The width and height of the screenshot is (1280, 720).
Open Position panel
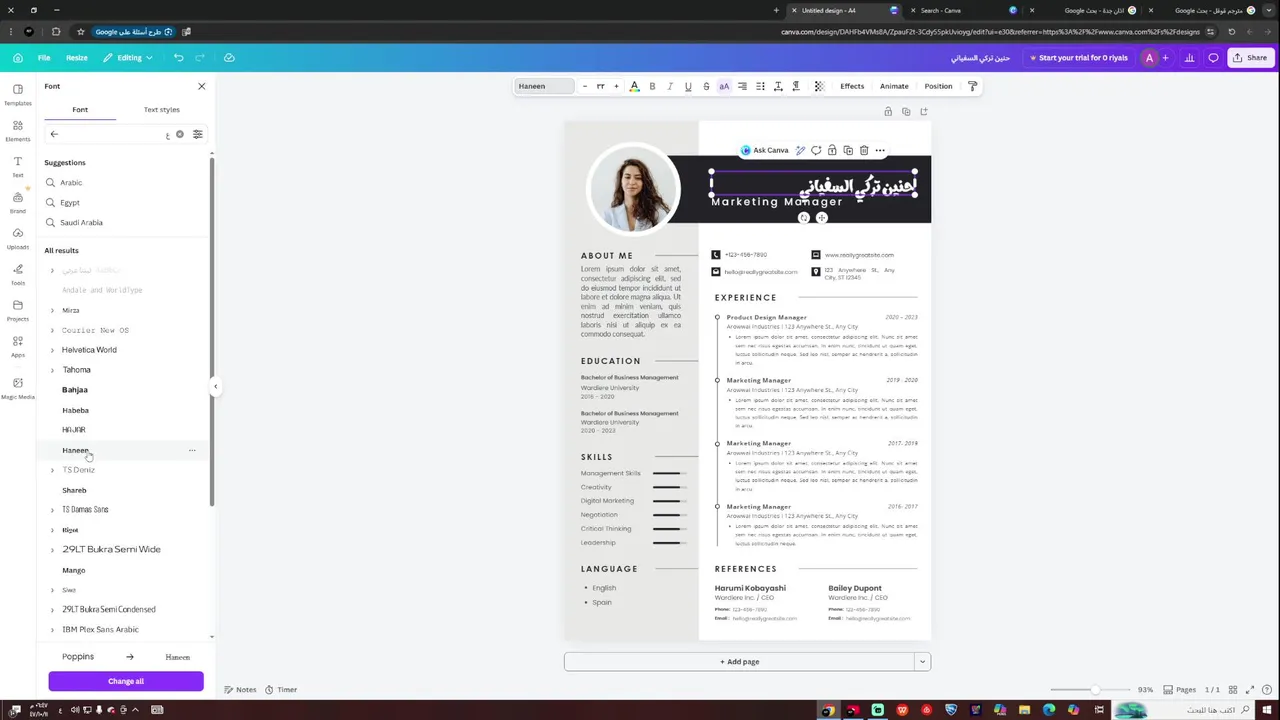tap(938, 86)
